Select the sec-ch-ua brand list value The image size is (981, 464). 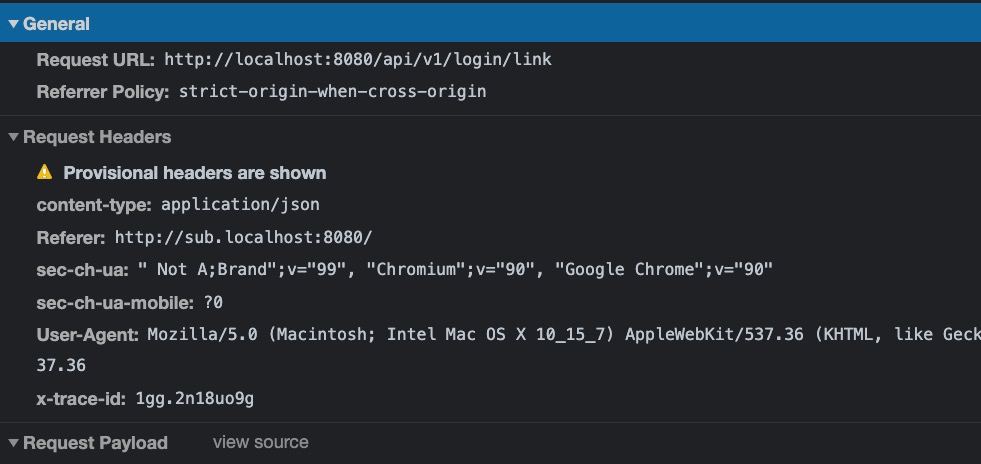point(455,269)
